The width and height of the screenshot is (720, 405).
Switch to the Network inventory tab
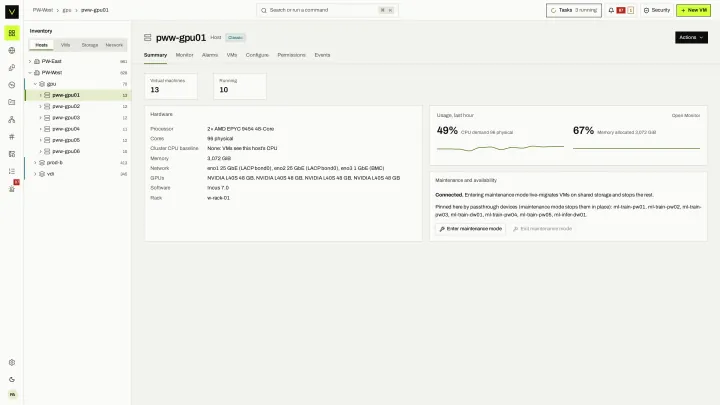[x=114, y=45]
